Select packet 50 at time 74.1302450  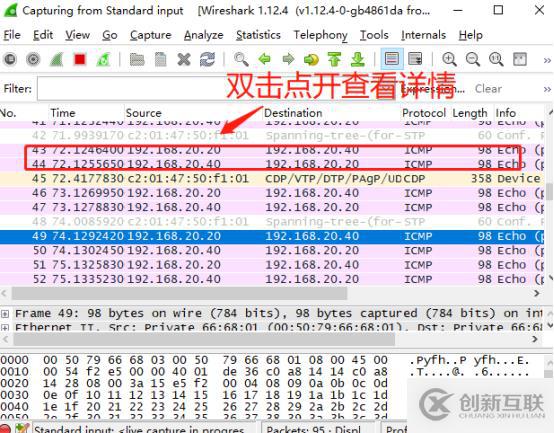(272, 250)
